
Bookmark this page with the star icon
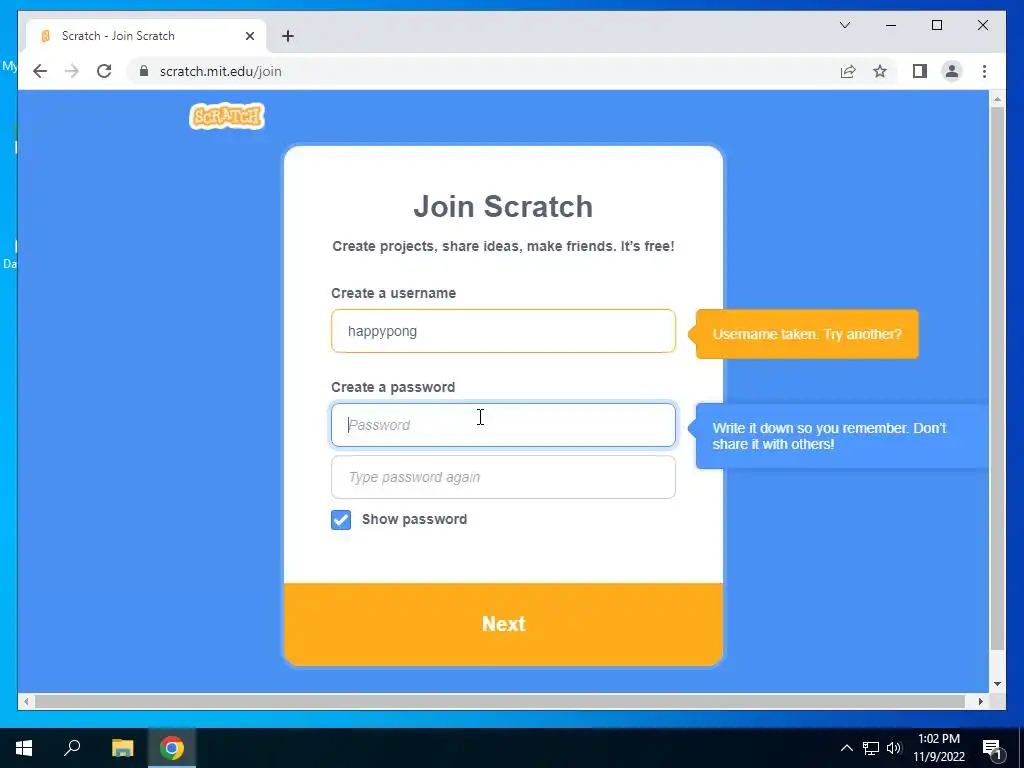pyautogui.click(x=880, y=71)
